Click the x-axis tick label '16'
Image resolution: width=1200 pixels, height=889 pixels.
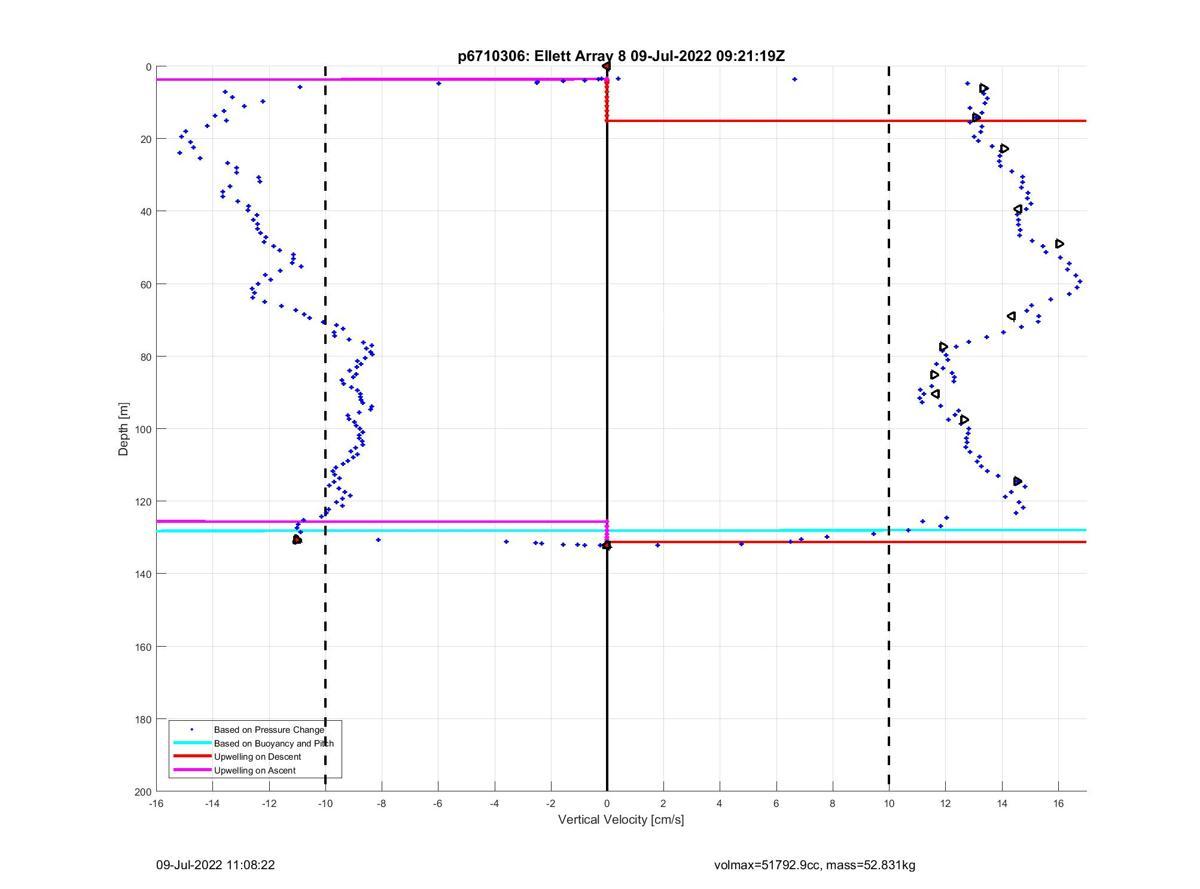[1059, 803]
